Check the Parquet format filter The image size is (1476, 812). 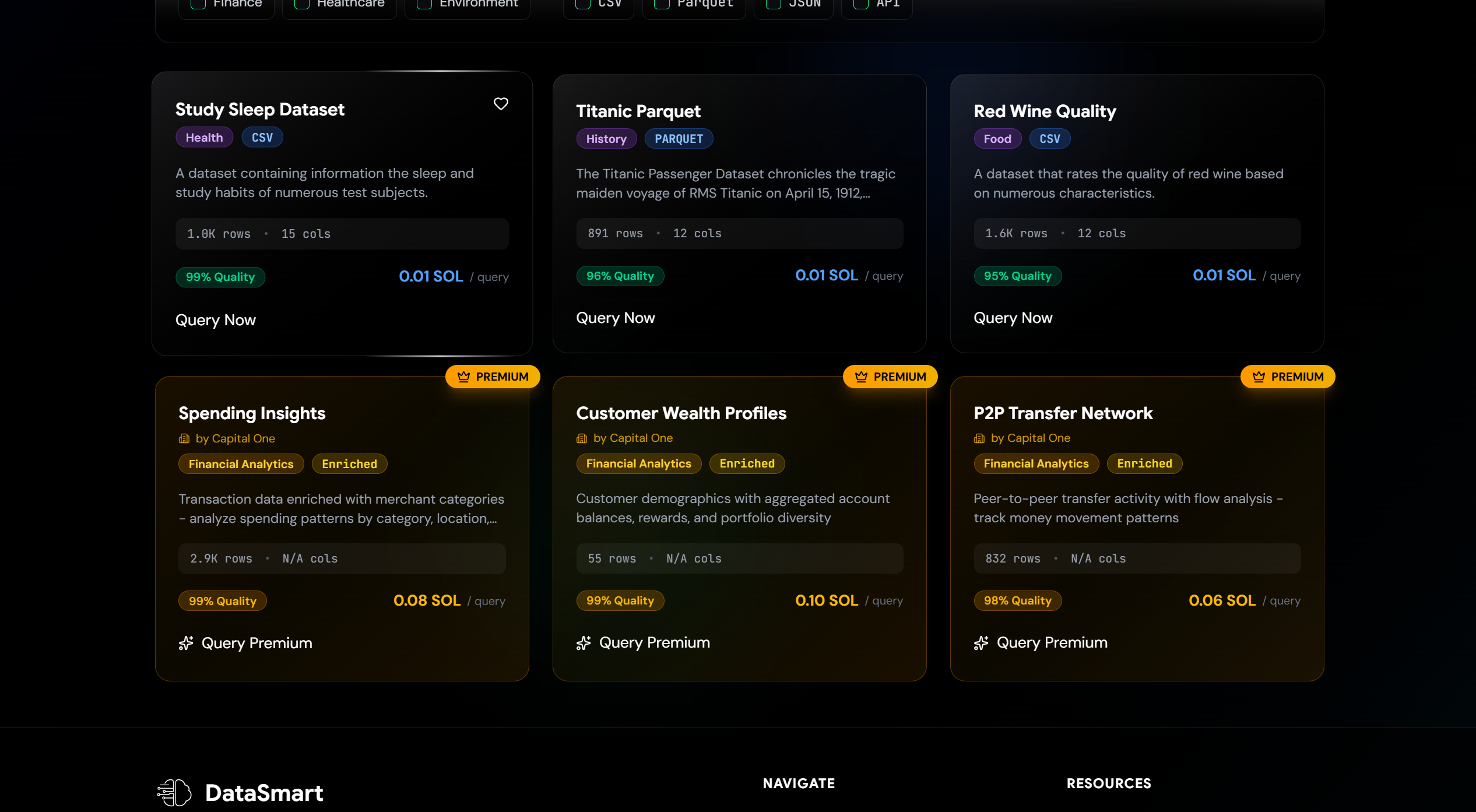[x=662, y=3]
